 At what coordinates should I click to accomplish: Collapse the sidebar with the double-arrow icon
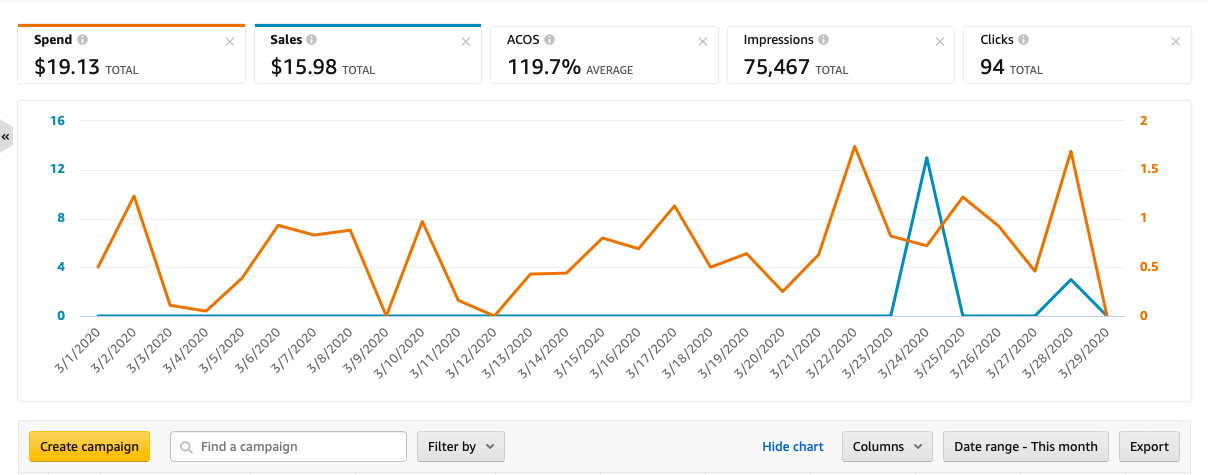click(6, 136)
